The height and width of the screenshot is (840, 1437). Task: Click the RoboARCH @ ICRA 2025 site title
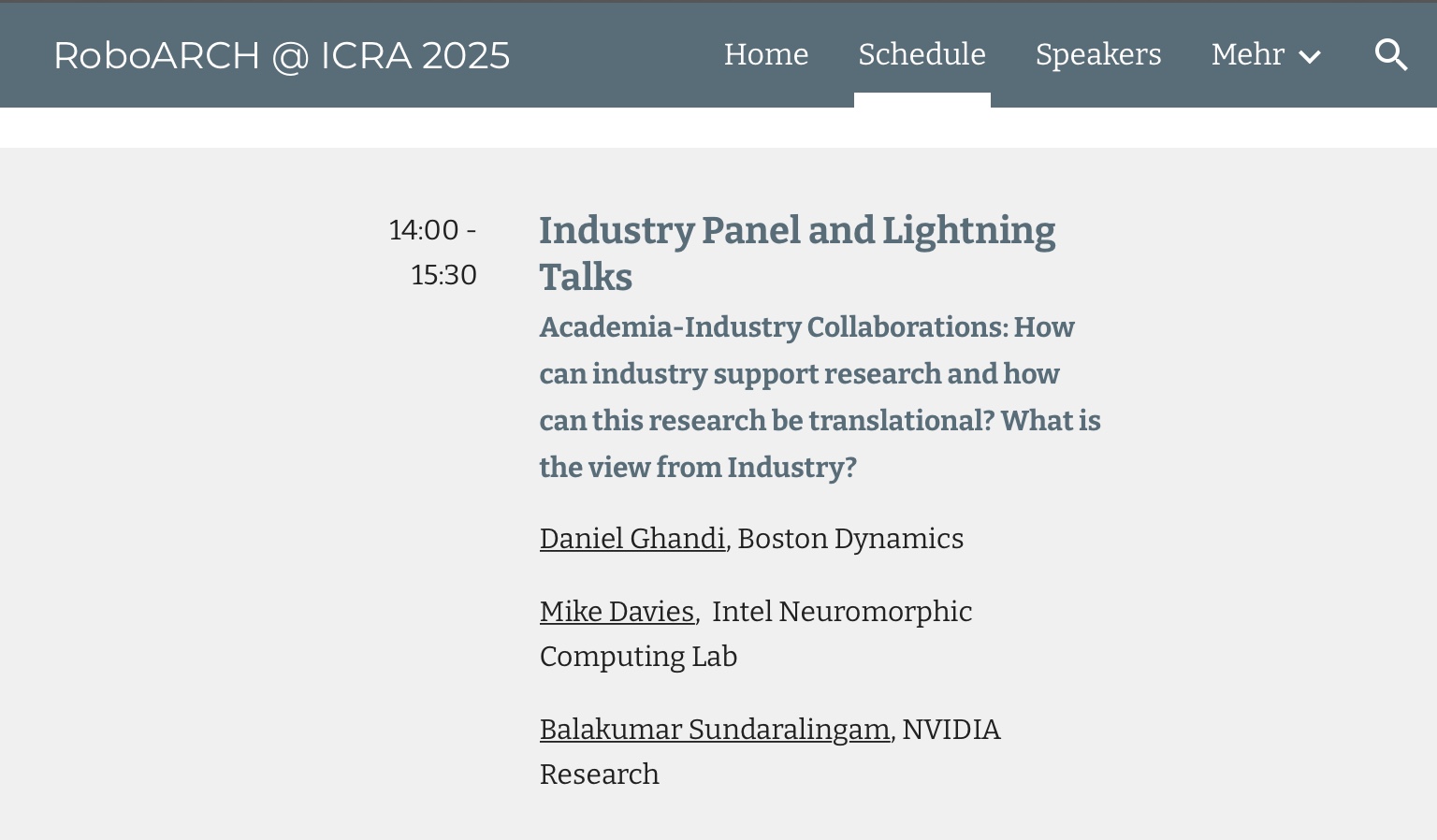[282, 55]
